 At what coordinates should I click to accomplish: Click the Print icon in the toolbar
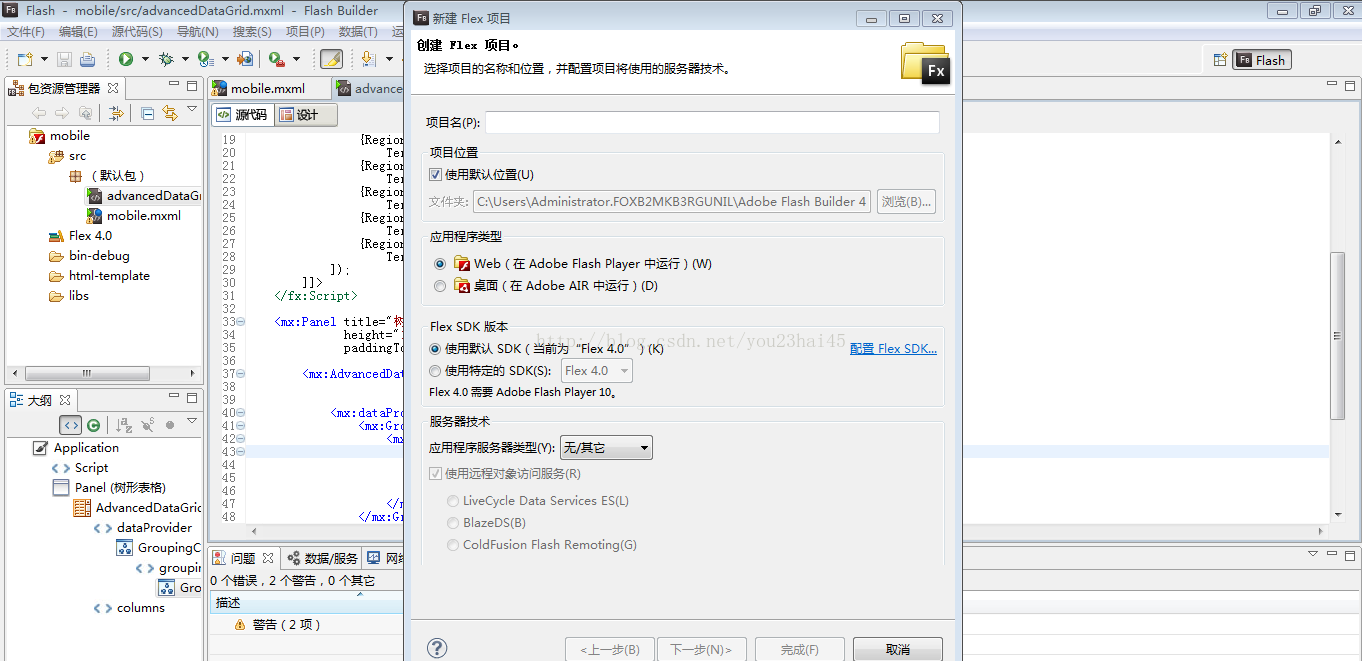click(x=87, y=60)
